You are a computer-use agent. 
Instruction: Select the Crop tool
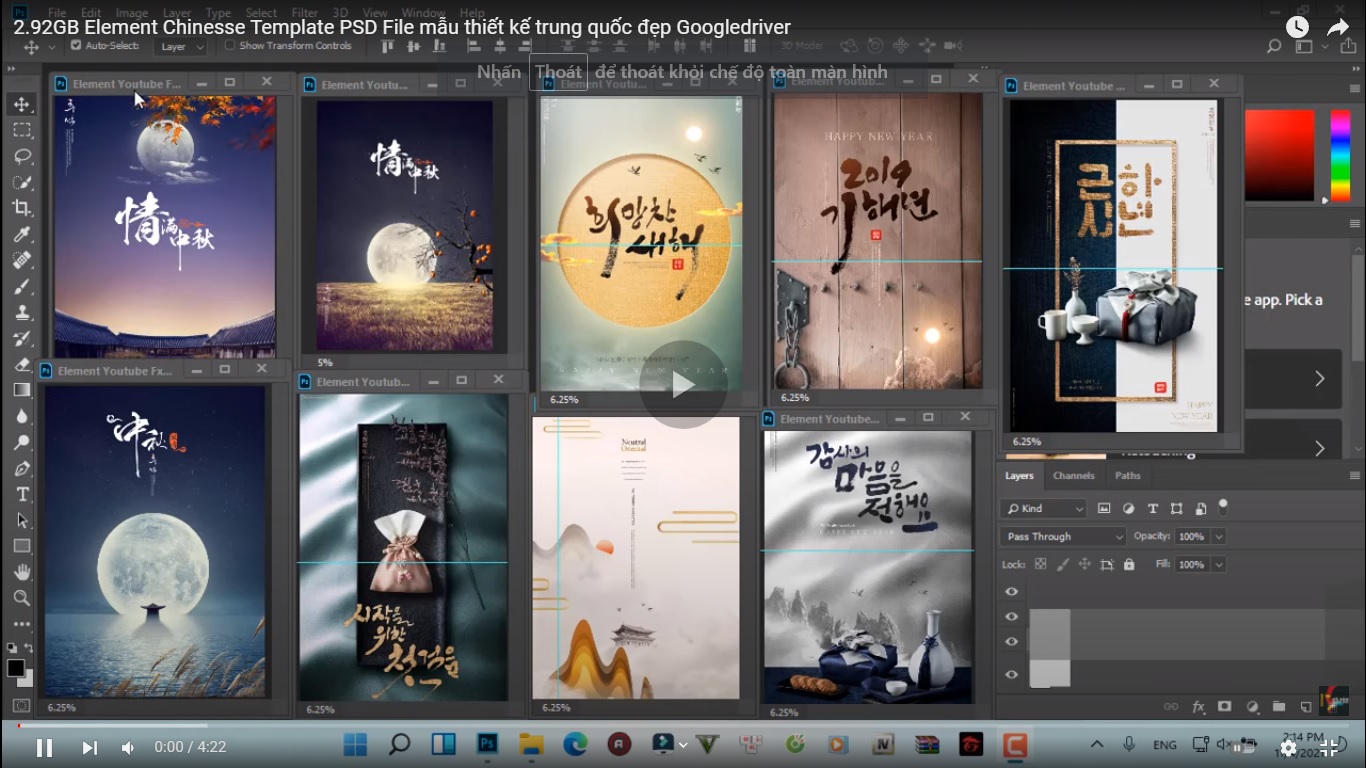coord(22,208)
